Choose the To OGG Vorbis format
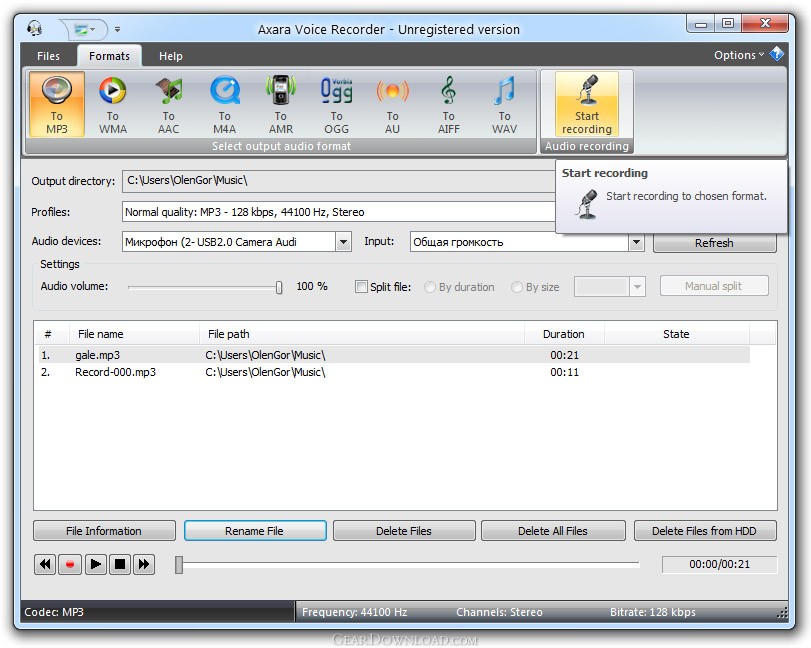Viewport: 811px width, 648px height. [x=336, y=104]
